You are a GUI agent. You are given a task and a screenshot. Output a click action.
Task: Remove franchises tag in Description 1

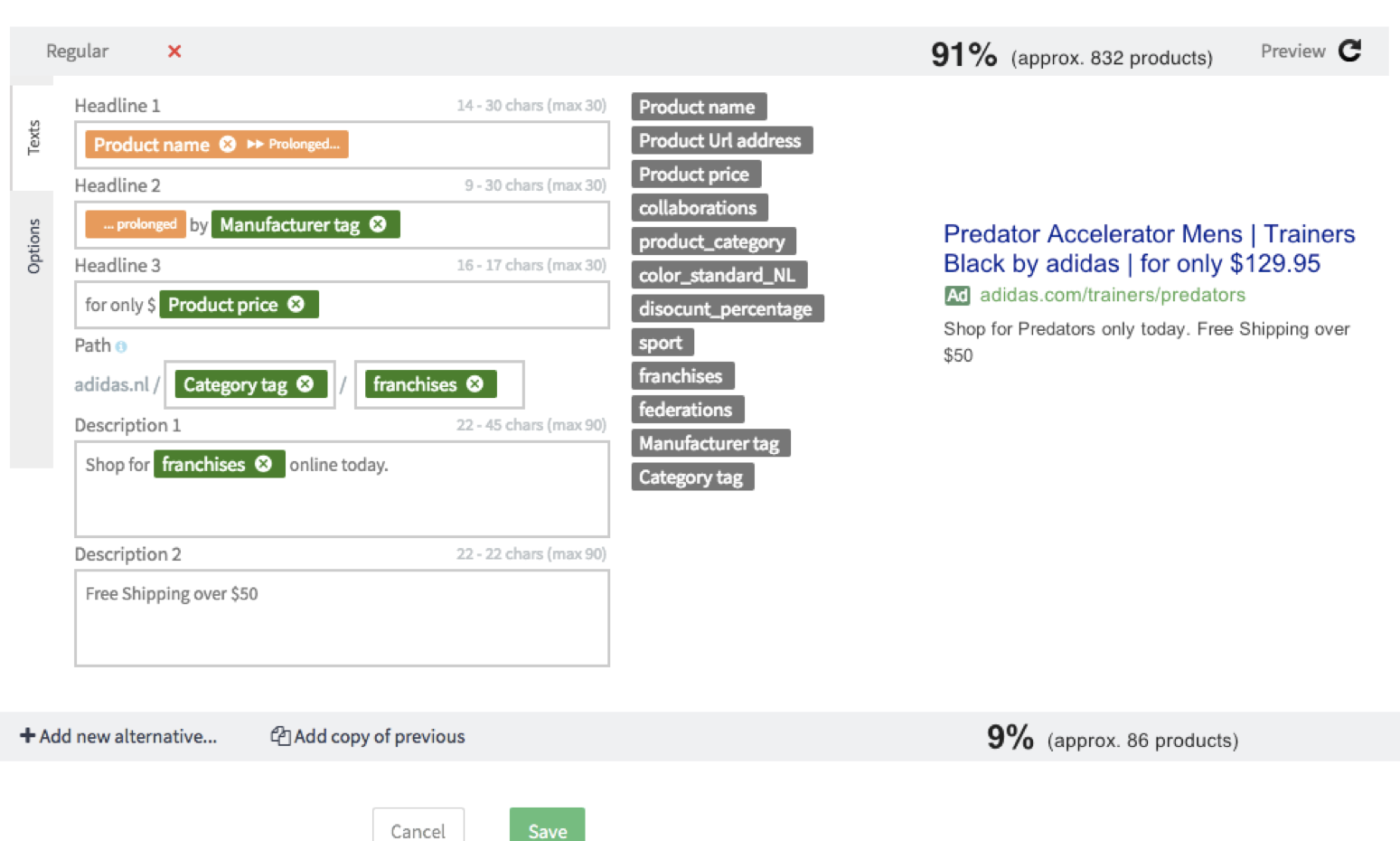click(263, 464)
